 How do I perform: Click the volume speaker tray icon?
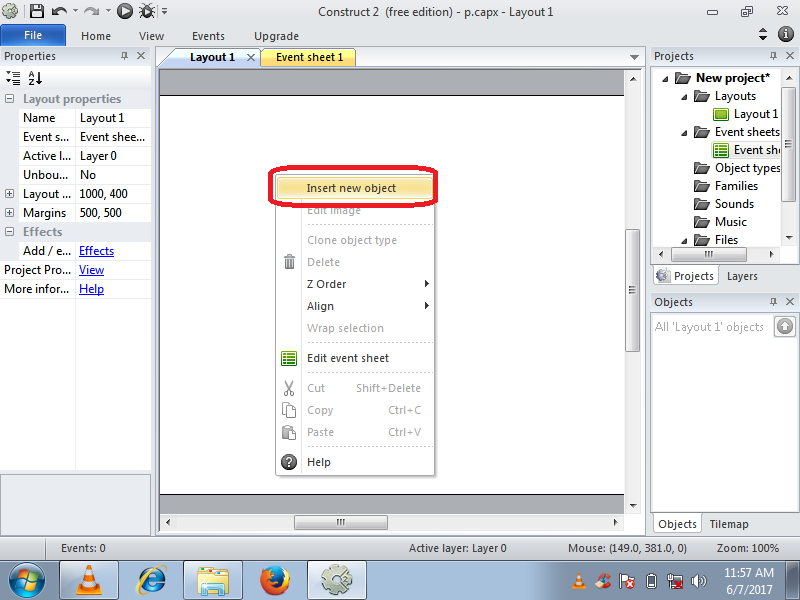click(x=698, y=581)
